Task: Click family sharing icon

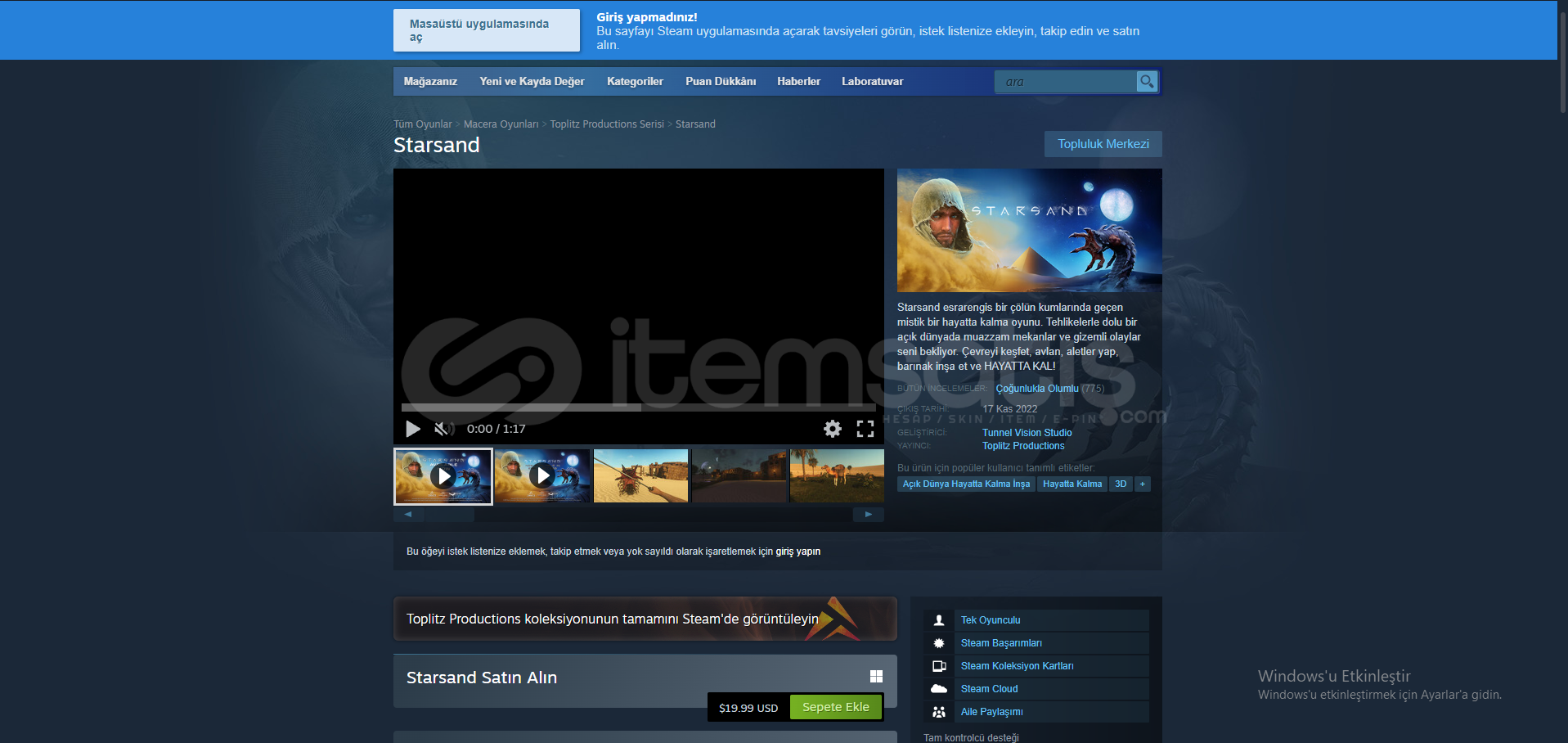Action: (x=939, y=712)
